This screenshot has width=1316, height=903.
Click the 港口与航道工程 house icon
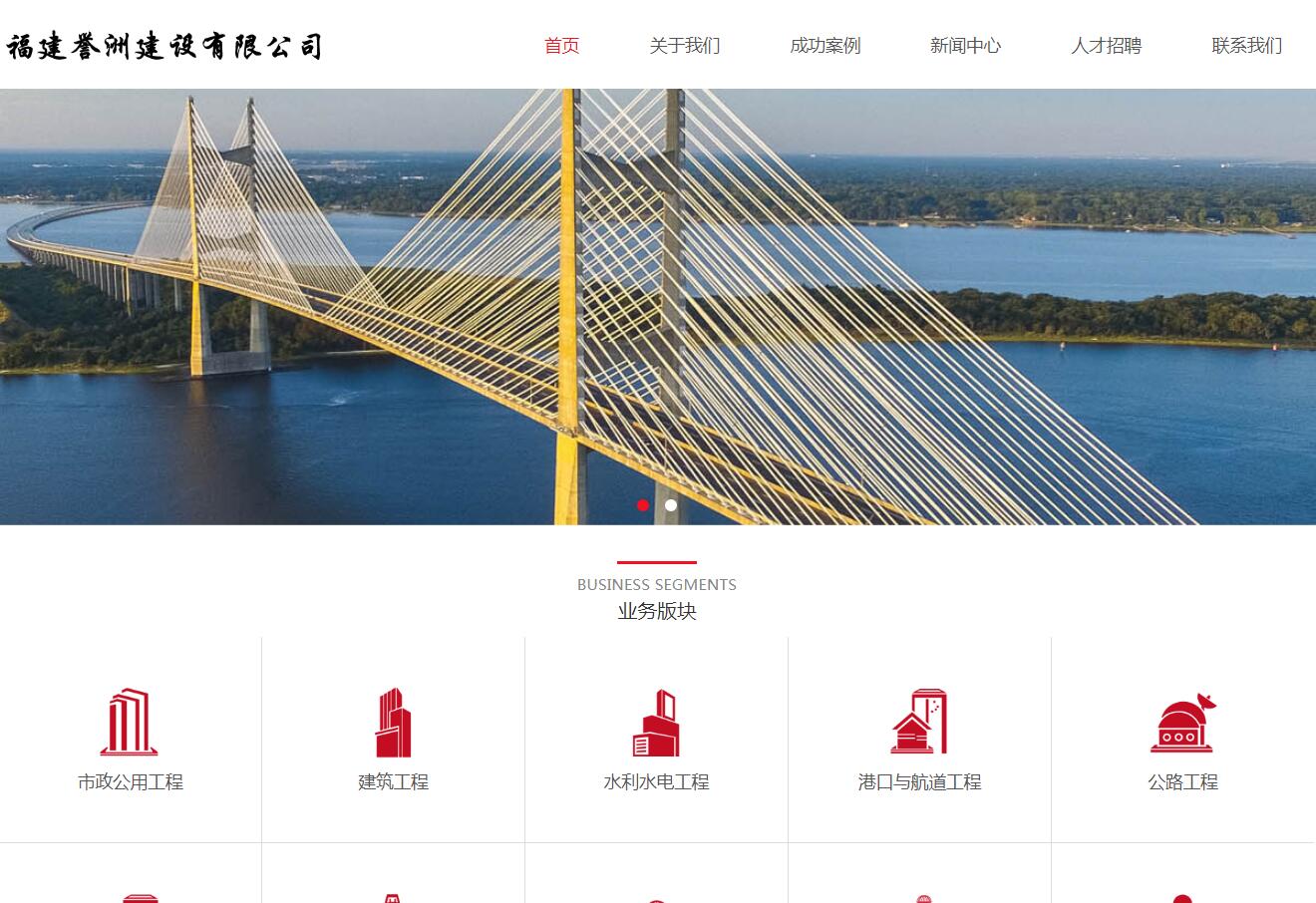(x=919, y=722)
